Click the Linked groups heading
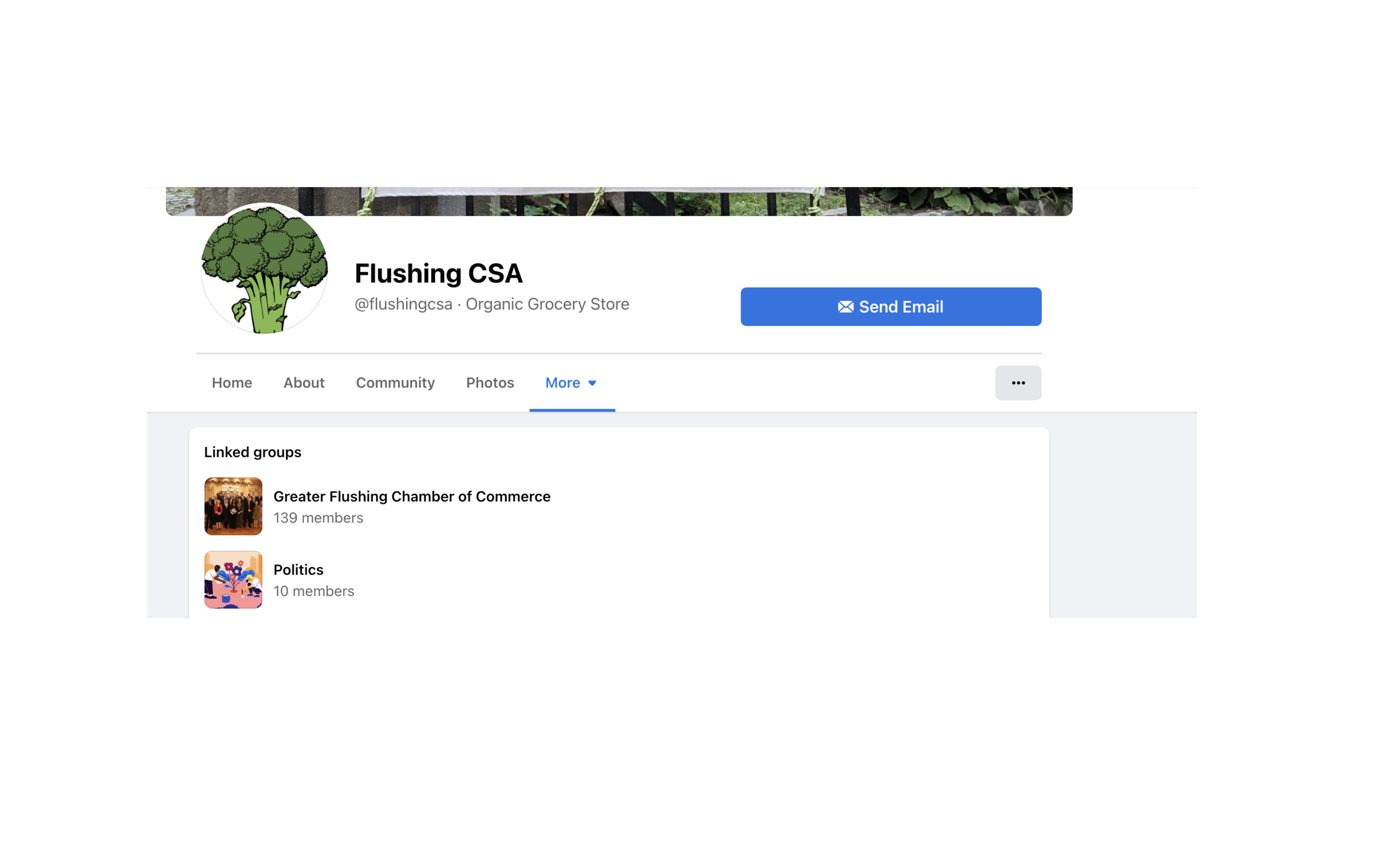Image resolution: width=1389 pixels, height=868 pixels. pos(253,453)
